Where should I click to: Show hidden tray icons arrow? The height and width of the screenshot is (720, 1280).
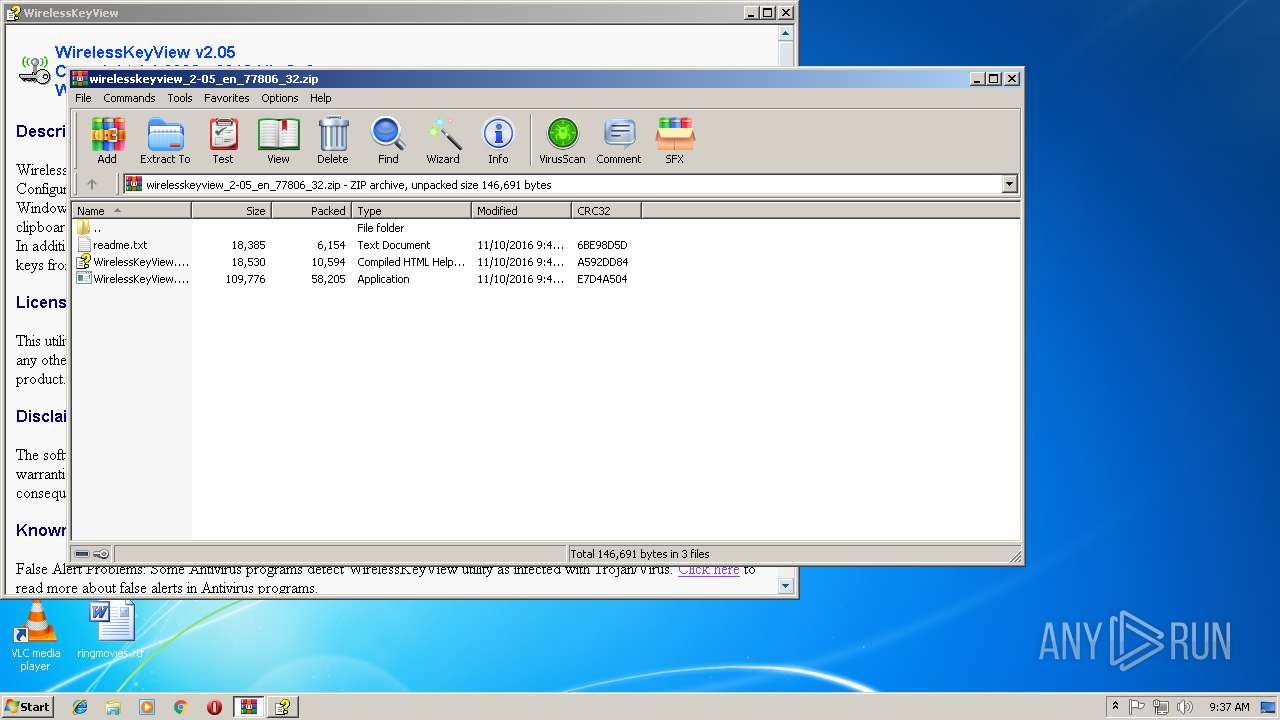(x=1115, y=706)
